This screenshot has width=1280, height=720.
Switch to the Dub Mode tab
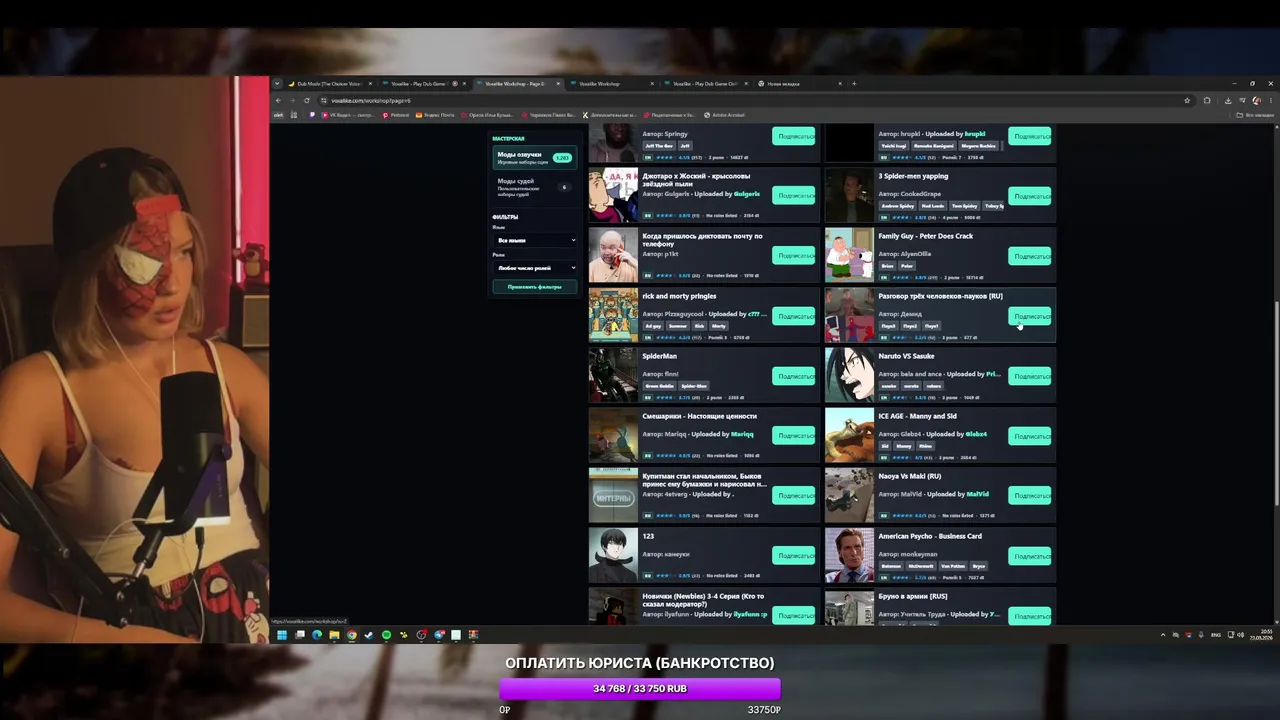click(330, 84)
